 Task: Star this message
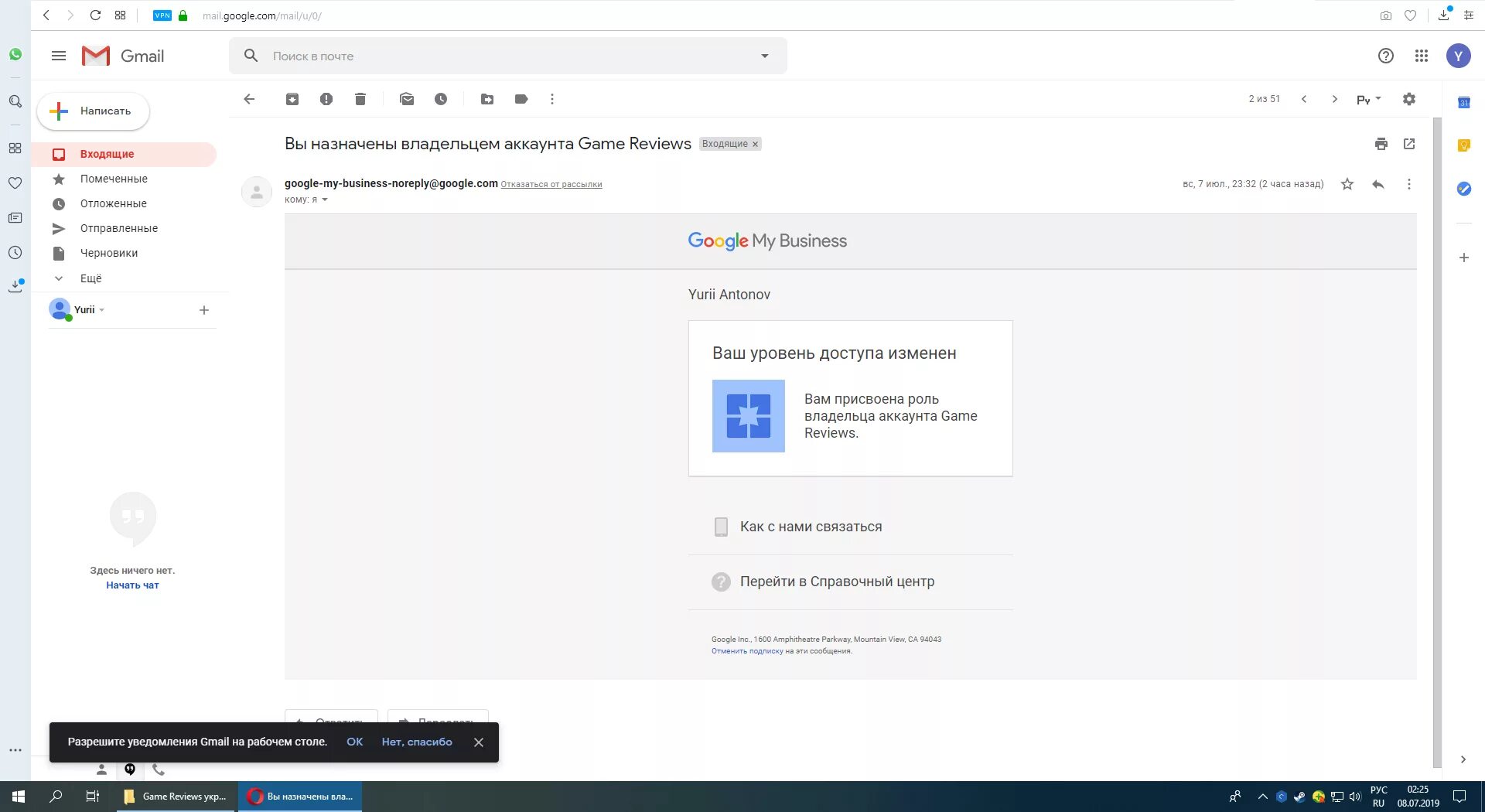pyautogui.click(x=1347, y=184)
